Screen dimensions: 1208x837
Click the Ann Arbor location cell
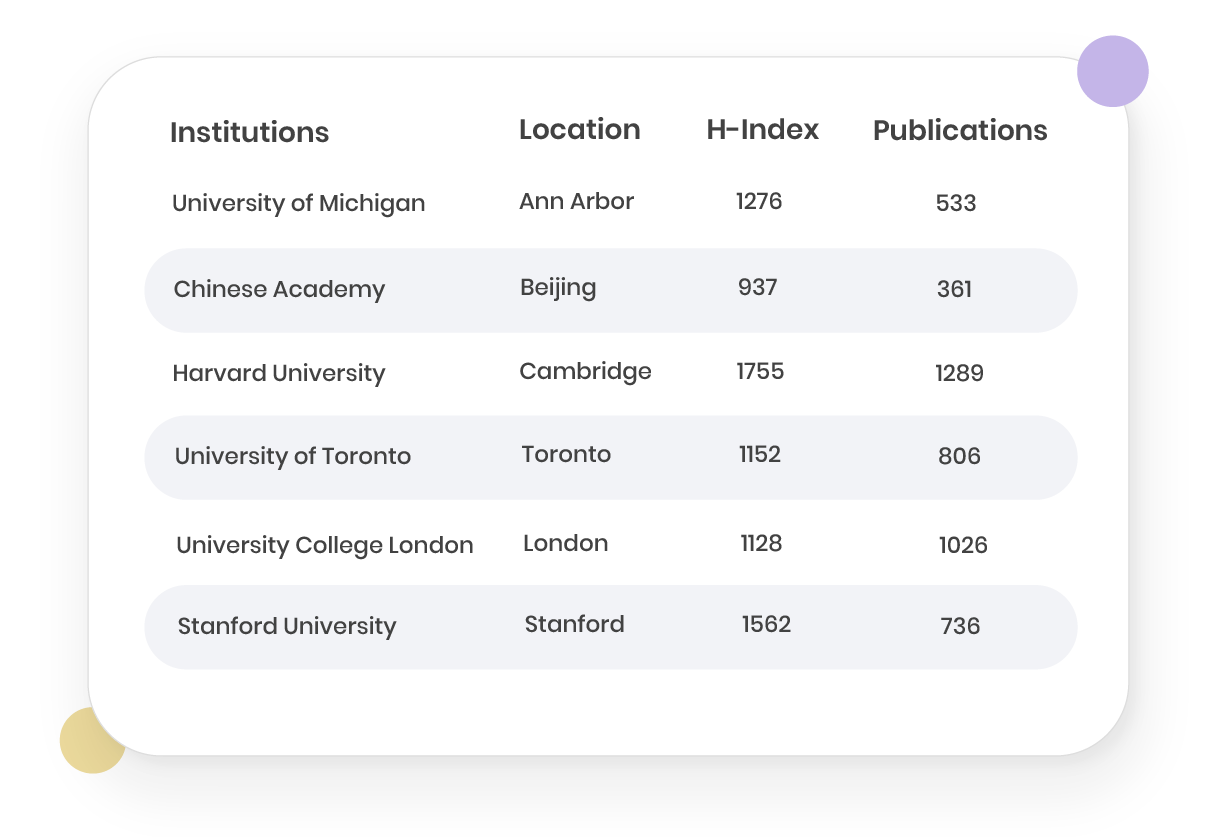point(576,202)
